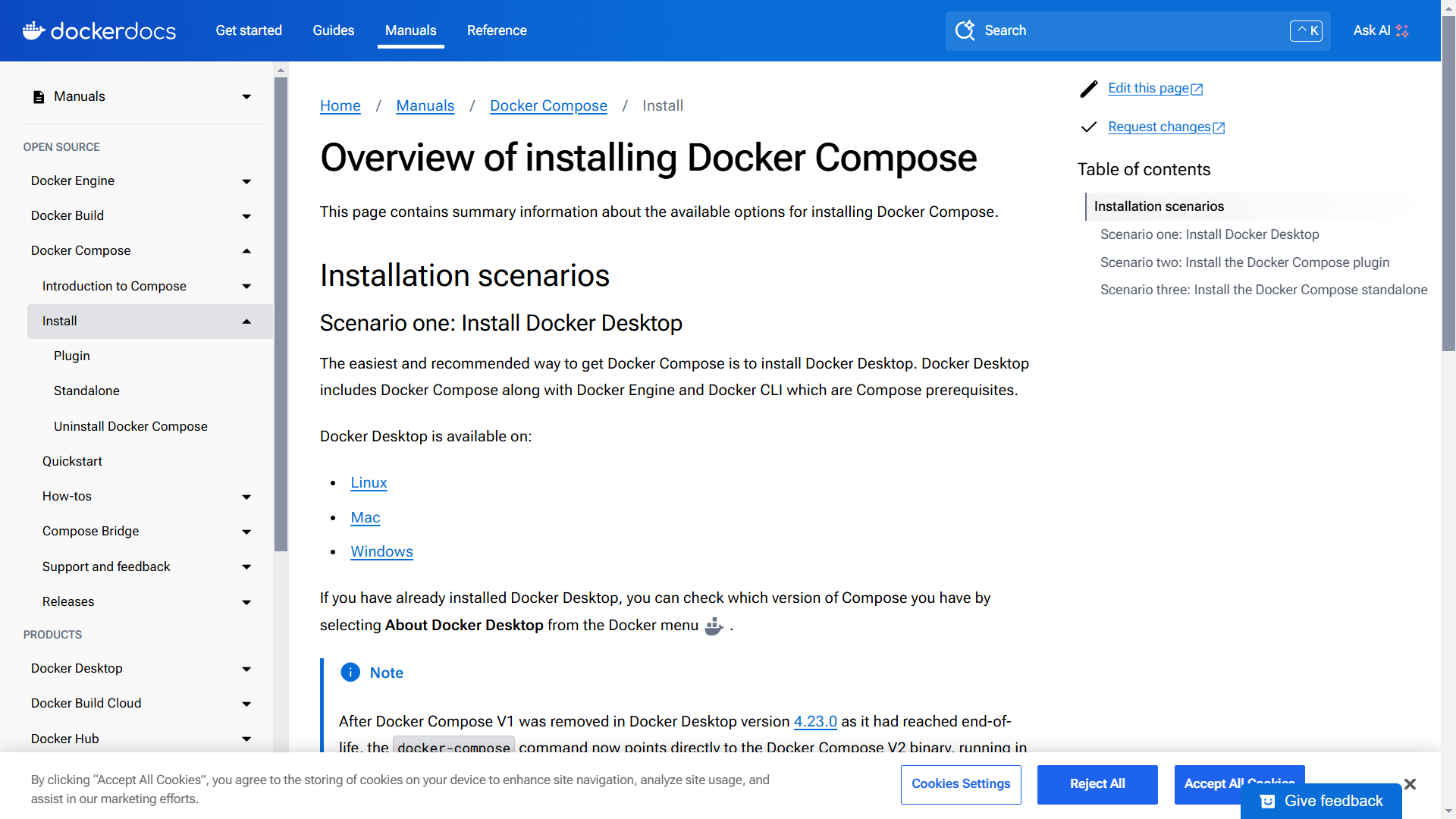1456x819 pixels.
Task: Close the cookie banner with X
Action: point(1410,784)
